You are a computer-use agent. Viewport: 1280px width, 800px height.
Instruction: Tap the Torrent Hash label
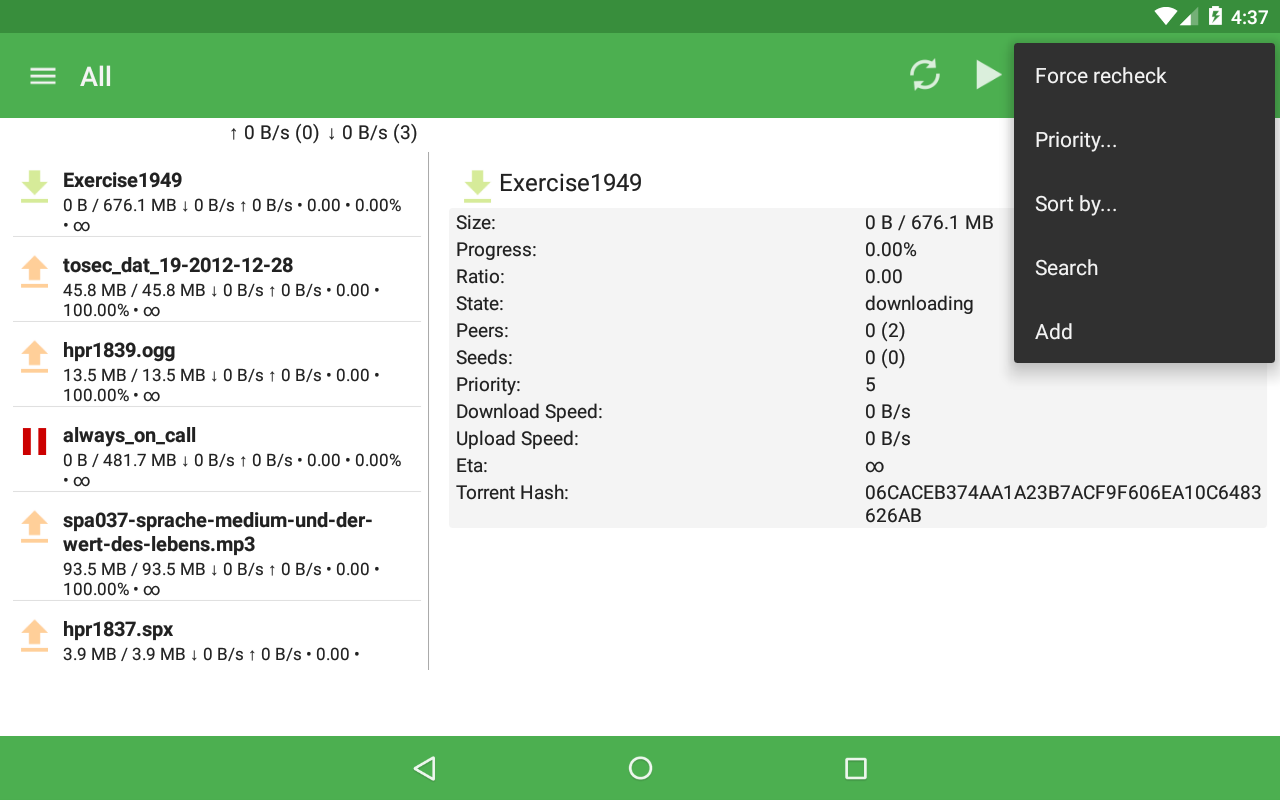coord(512,493)
